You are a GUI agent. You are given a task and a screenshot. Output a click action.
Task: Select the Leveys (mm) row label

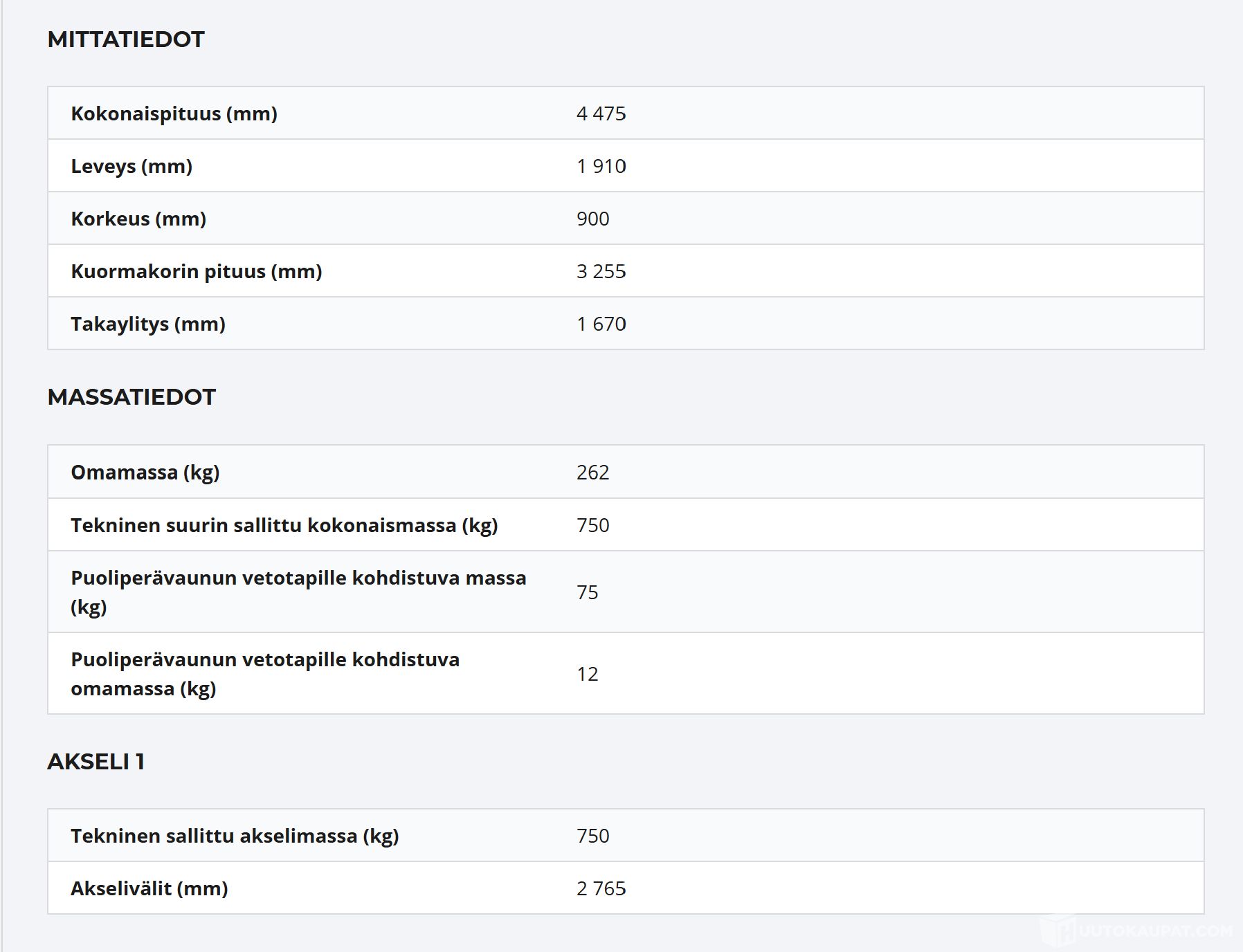[x=131, y=166]
